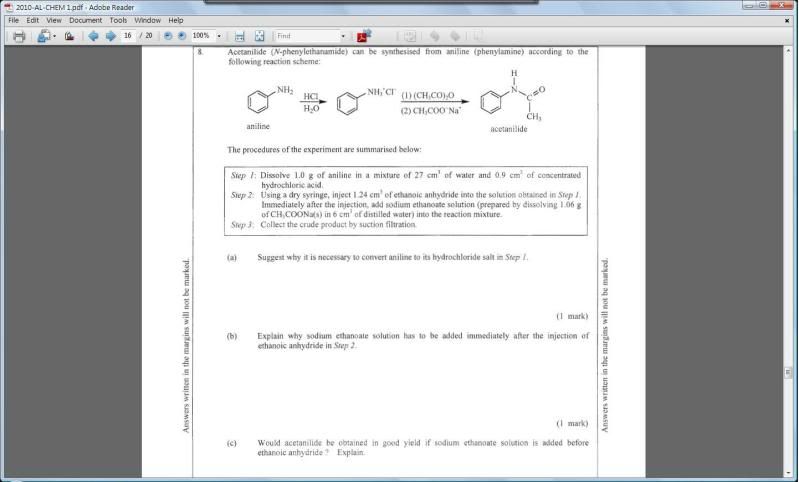
Task: Click the '/ 20' total page count text
Action: click(146, 36)
